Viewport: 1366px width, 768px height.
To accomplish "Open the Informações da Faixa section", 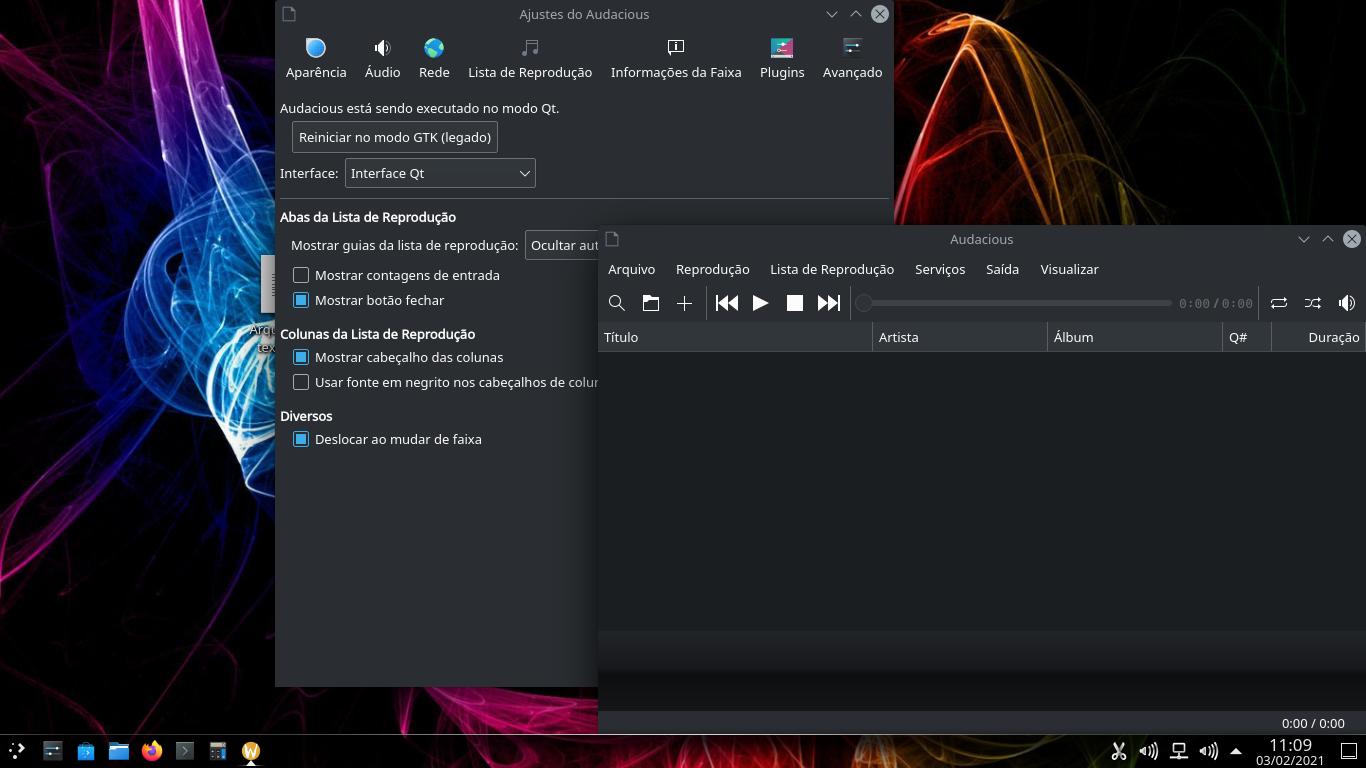I will [x=676, y=57].
